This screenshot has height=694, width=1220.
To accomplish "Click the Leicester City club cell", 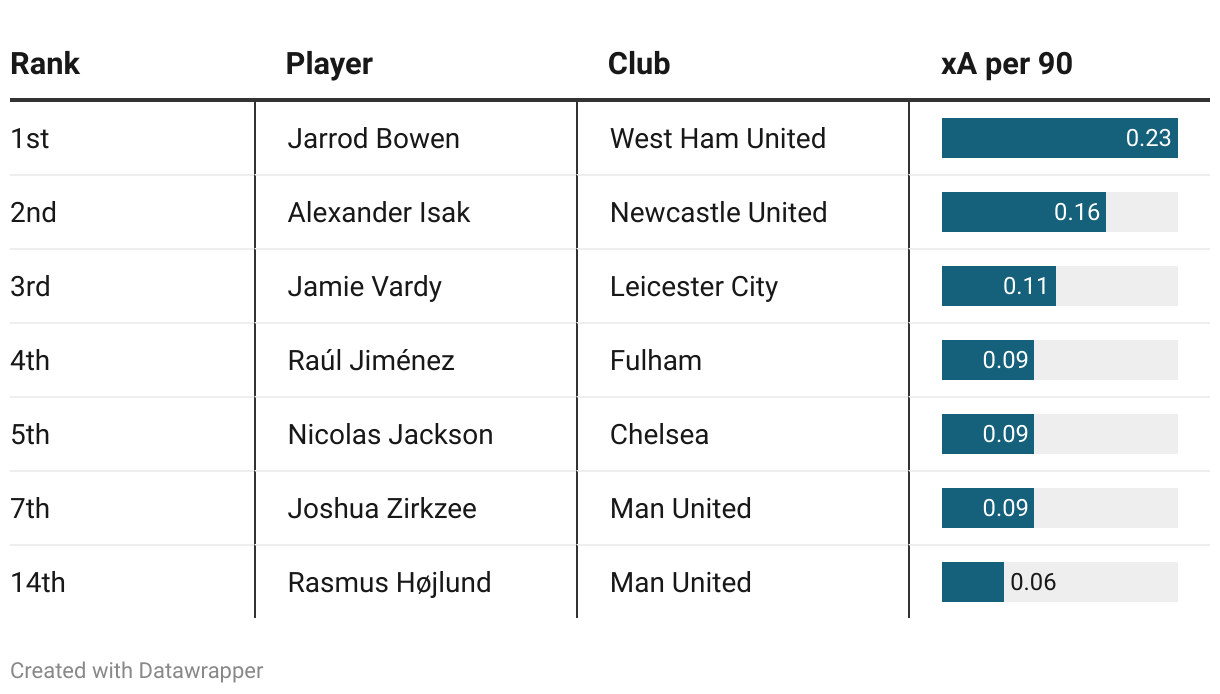I will click(x=743, y=286).
